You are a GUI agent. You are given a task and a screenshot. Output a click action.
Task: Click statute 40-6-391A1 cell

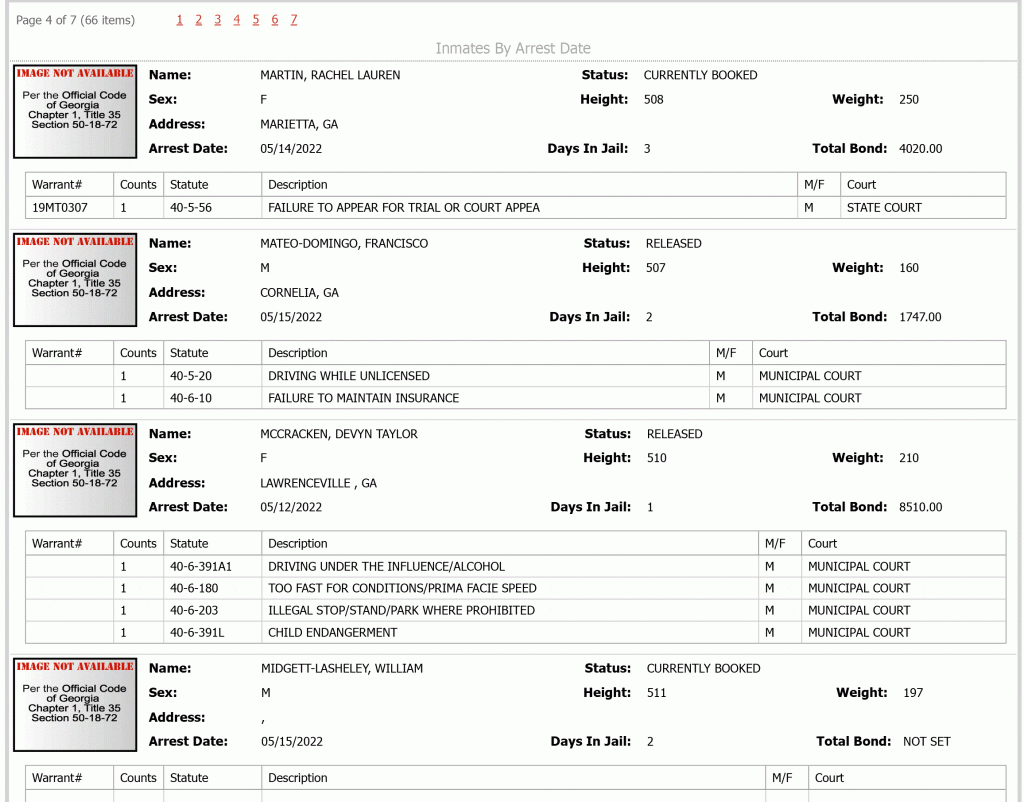click(212, 566)
